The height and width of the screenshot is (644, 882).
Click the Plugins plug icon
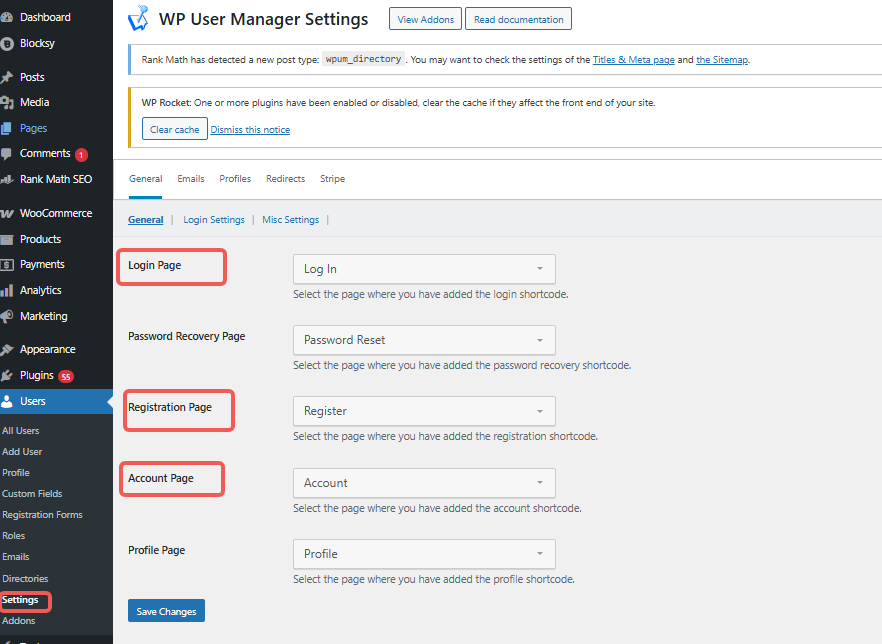[7, 376]
